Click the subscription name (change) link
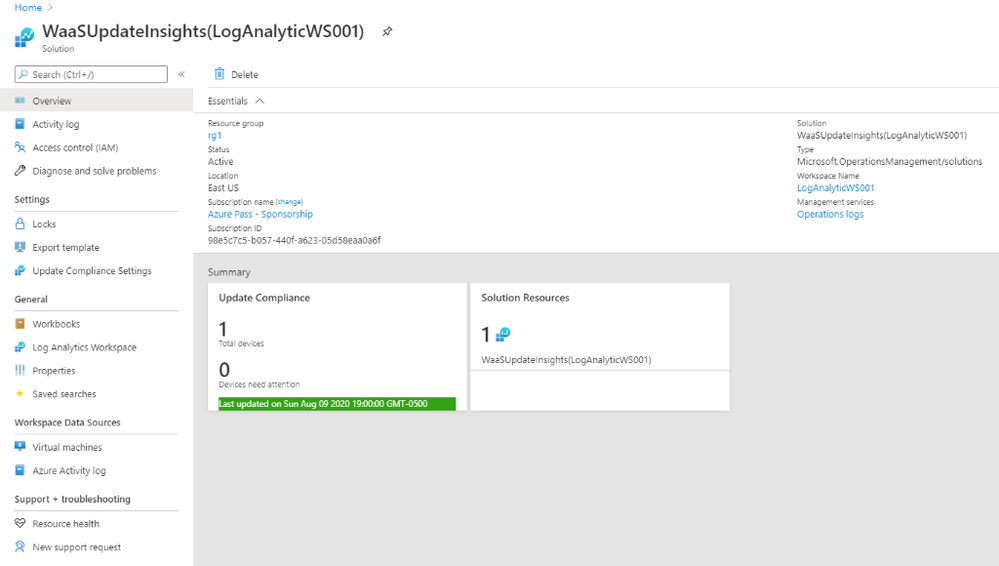This screenshot has width=999, height=566. [289, 202]
